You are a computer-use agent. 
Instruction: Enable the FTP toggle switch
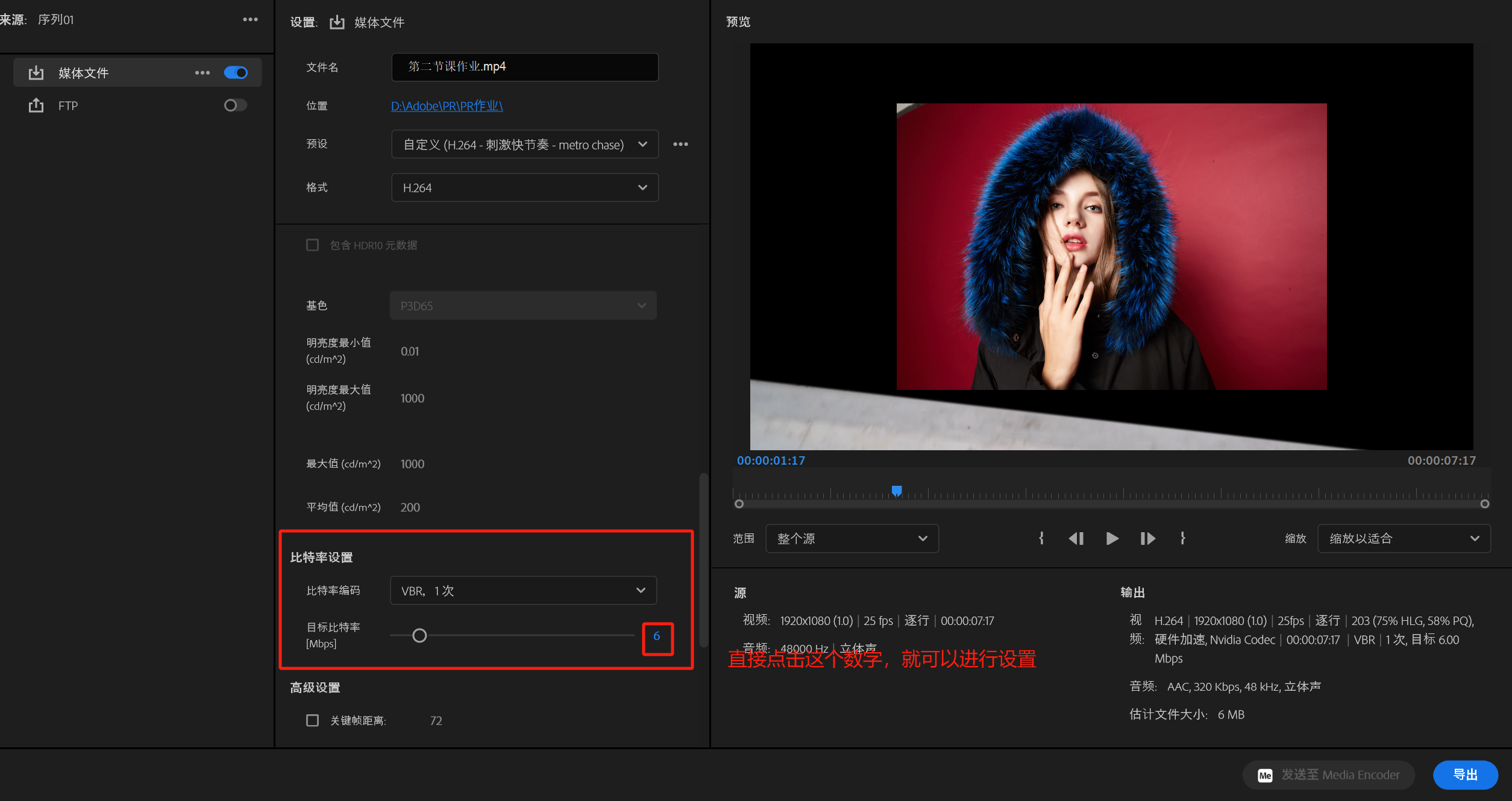point(235,105)
